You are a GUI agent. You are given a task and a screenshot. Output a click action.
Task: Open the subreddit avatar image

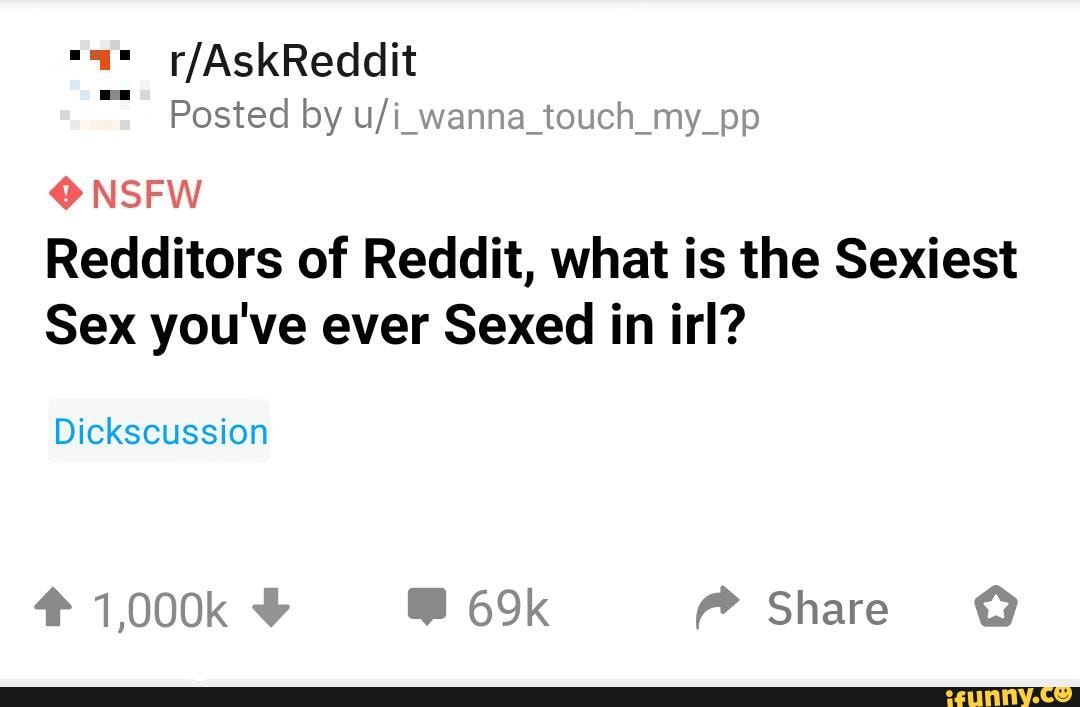(x=100, y=88)
